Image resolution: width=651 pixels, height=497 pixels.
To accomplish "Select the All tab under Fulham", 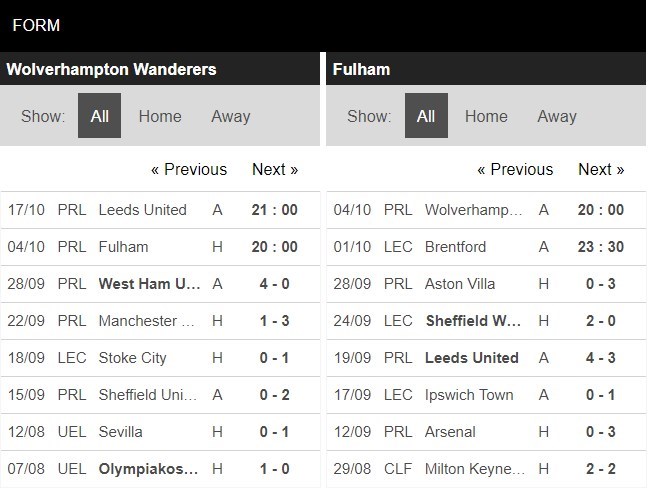I will [426, 116].
